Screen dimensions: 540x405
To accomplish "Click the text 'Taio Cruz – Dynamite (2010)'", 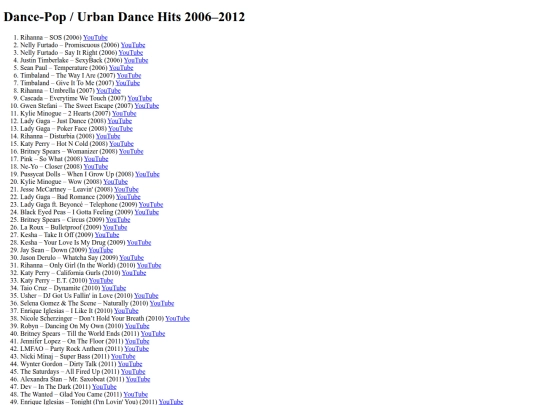I will 60,288.
